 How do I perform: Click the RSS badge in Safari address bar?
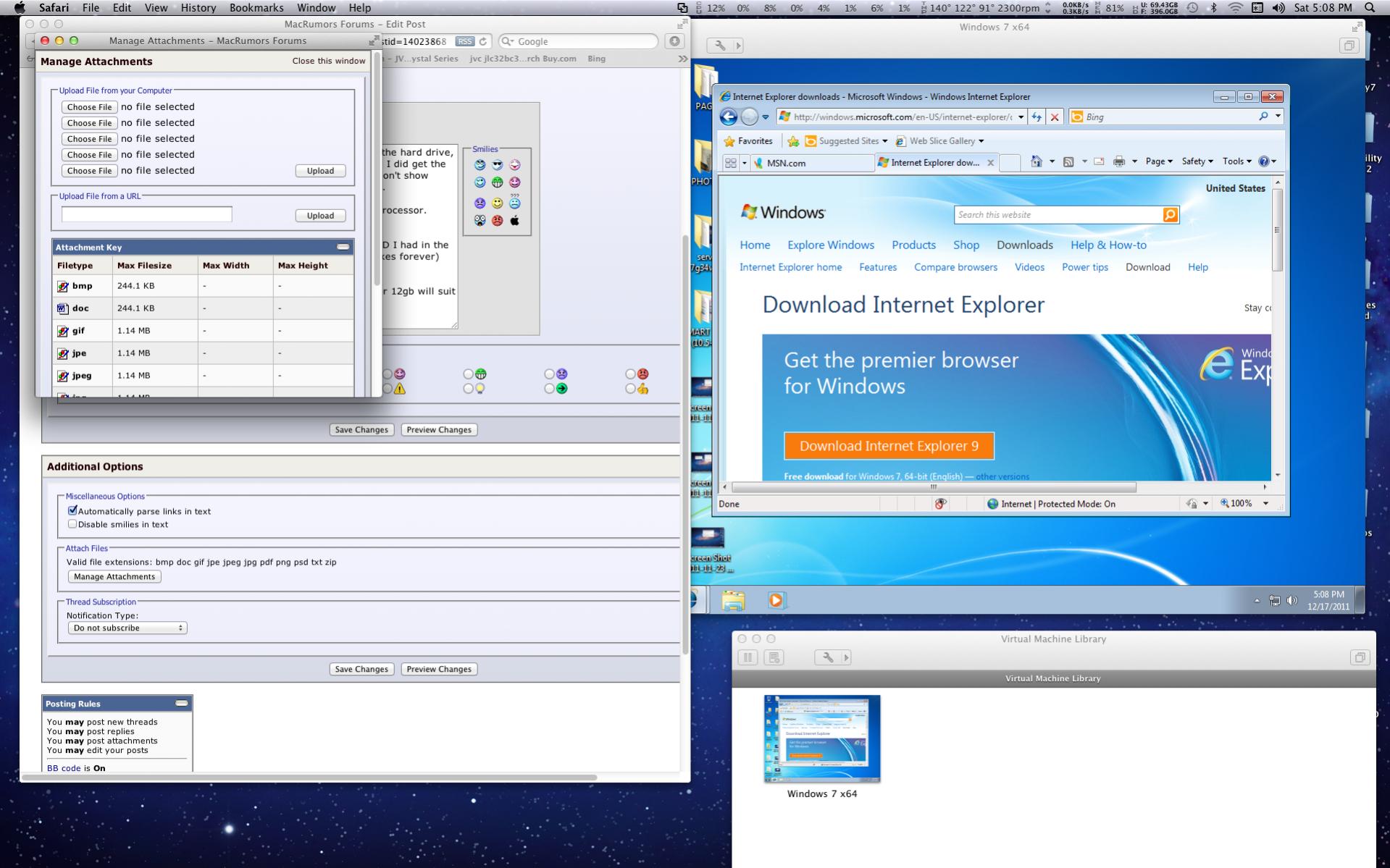(x=465, y=41)
